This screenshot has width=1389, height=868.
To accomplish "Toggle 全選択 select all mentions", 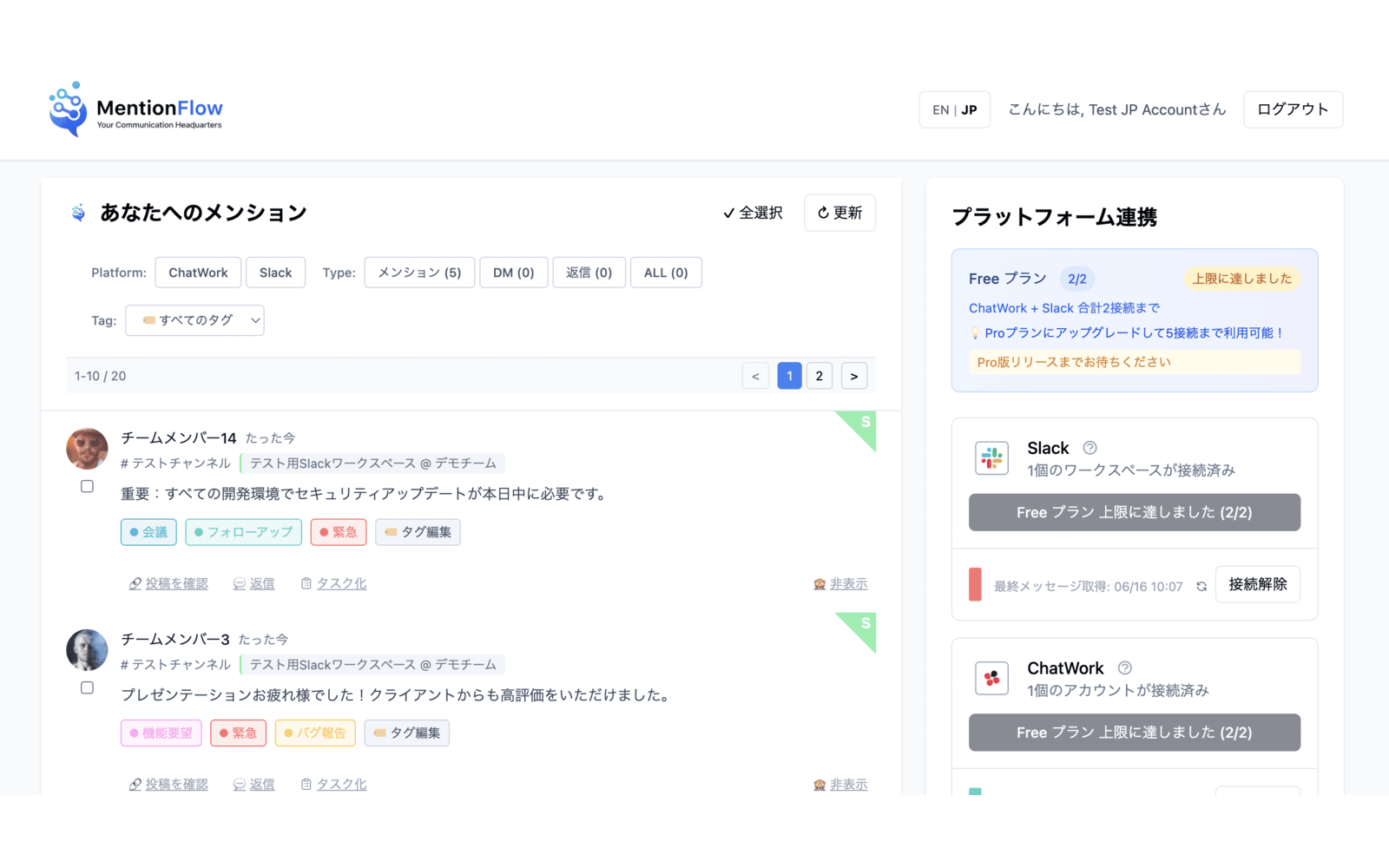I will 753,214.
